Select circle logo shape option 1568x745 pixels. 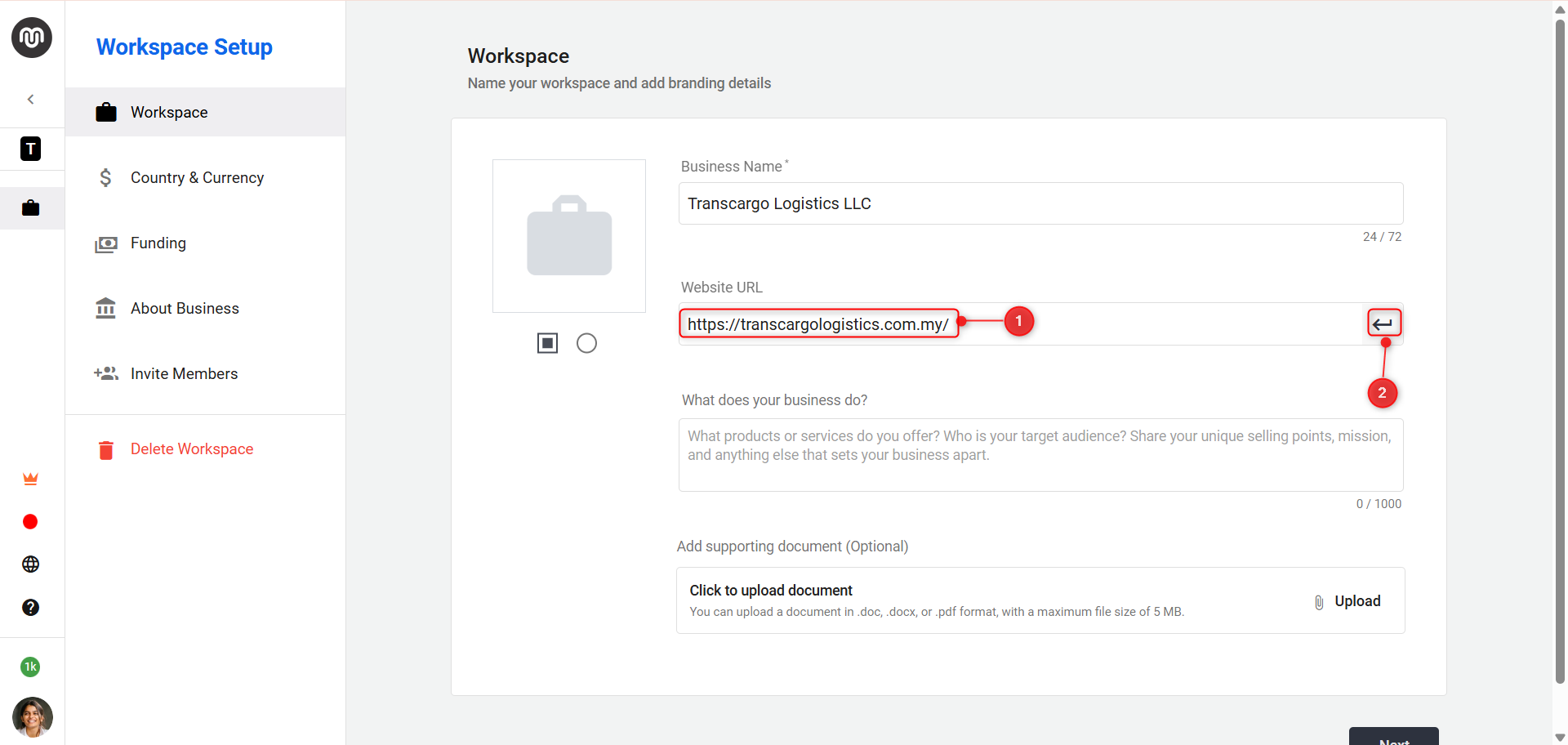(586, 343)
